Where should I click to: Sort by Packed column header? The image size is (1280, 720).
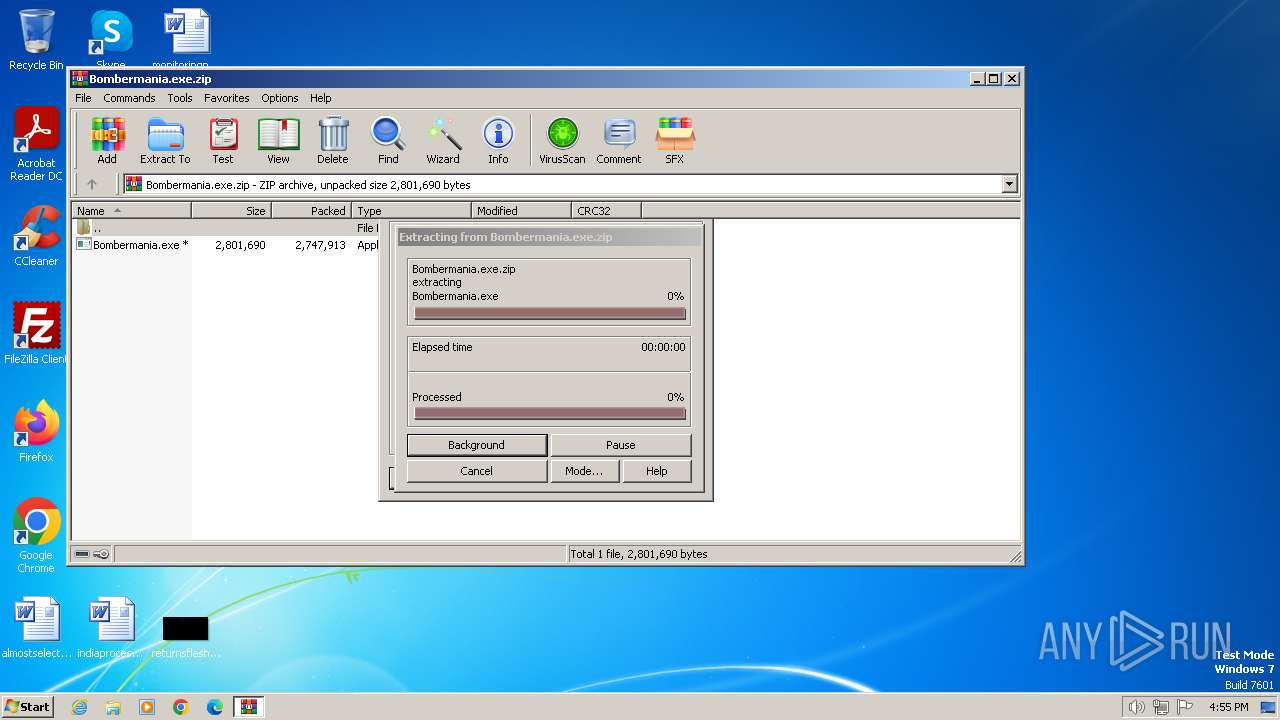coord(311,211)
